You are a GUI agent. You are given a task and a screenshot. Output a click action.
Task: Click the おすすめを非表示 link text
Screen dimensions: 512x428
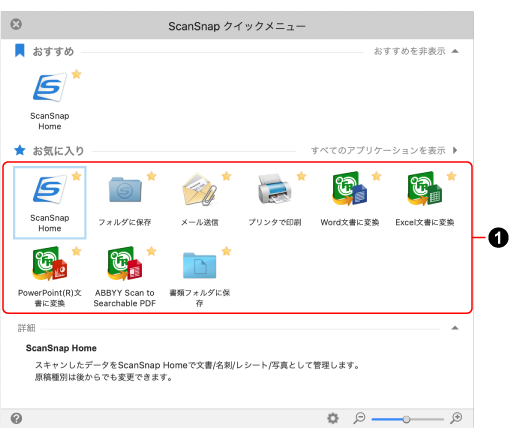(x=409, y=51)
